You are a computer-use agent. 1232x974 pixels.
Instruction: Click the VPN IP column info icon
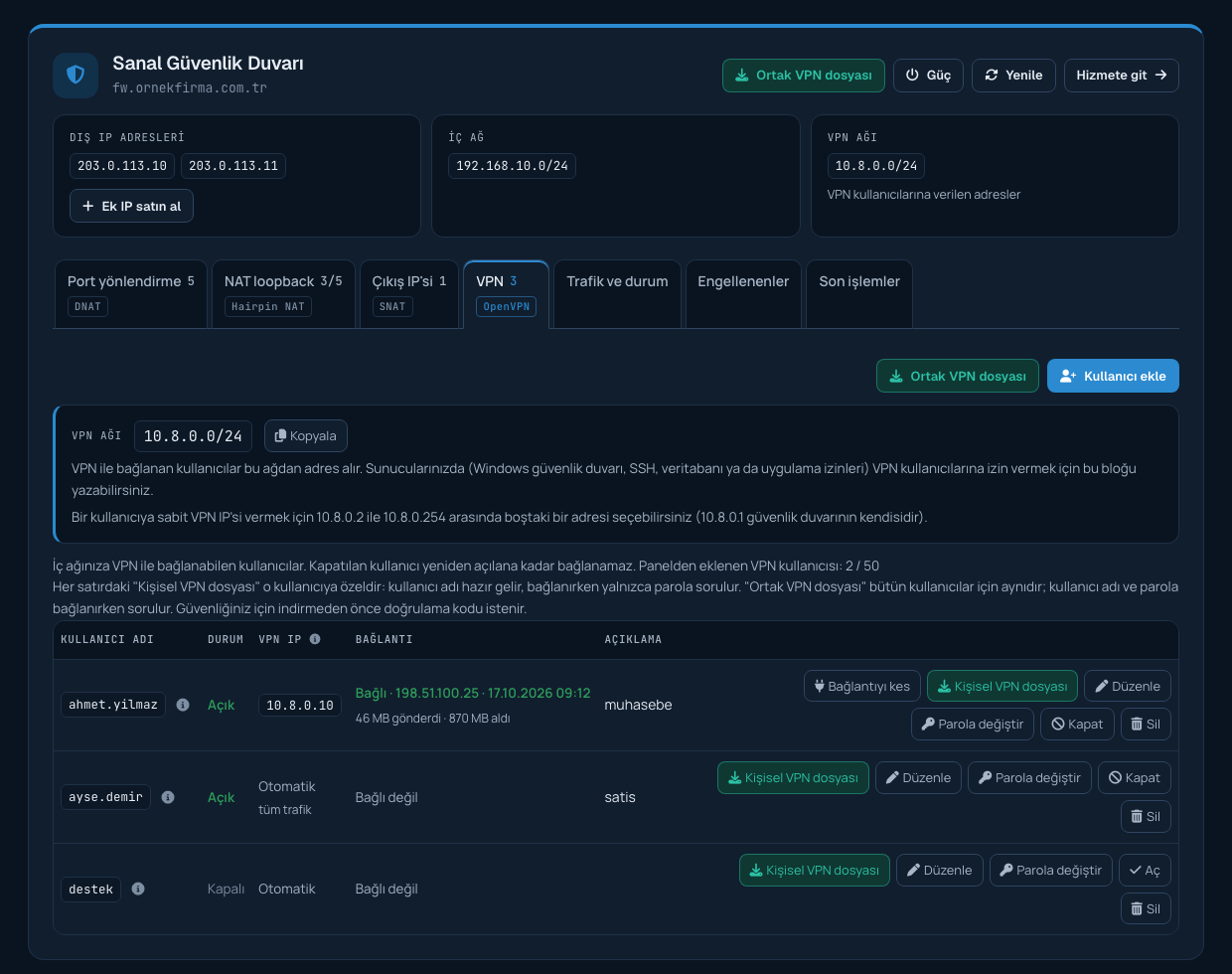pyautogui.click(x=315, y=639)
